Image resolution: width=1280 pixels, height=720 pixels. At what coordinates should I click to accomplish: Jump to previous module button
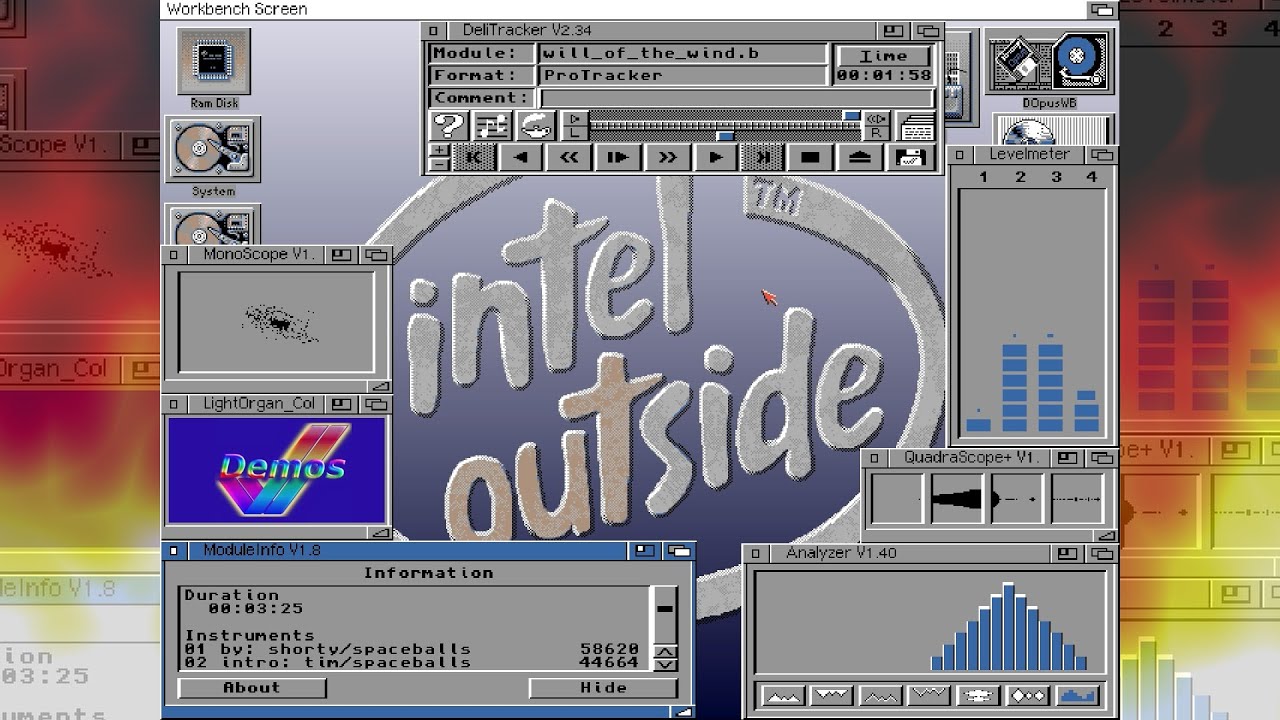(474, 157)
